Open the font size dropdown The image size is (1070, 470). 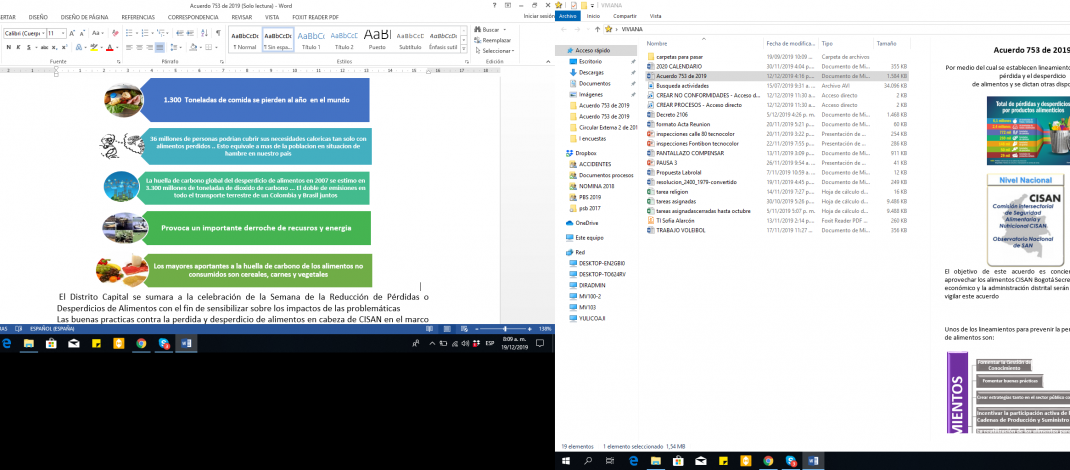coord(64,33)
